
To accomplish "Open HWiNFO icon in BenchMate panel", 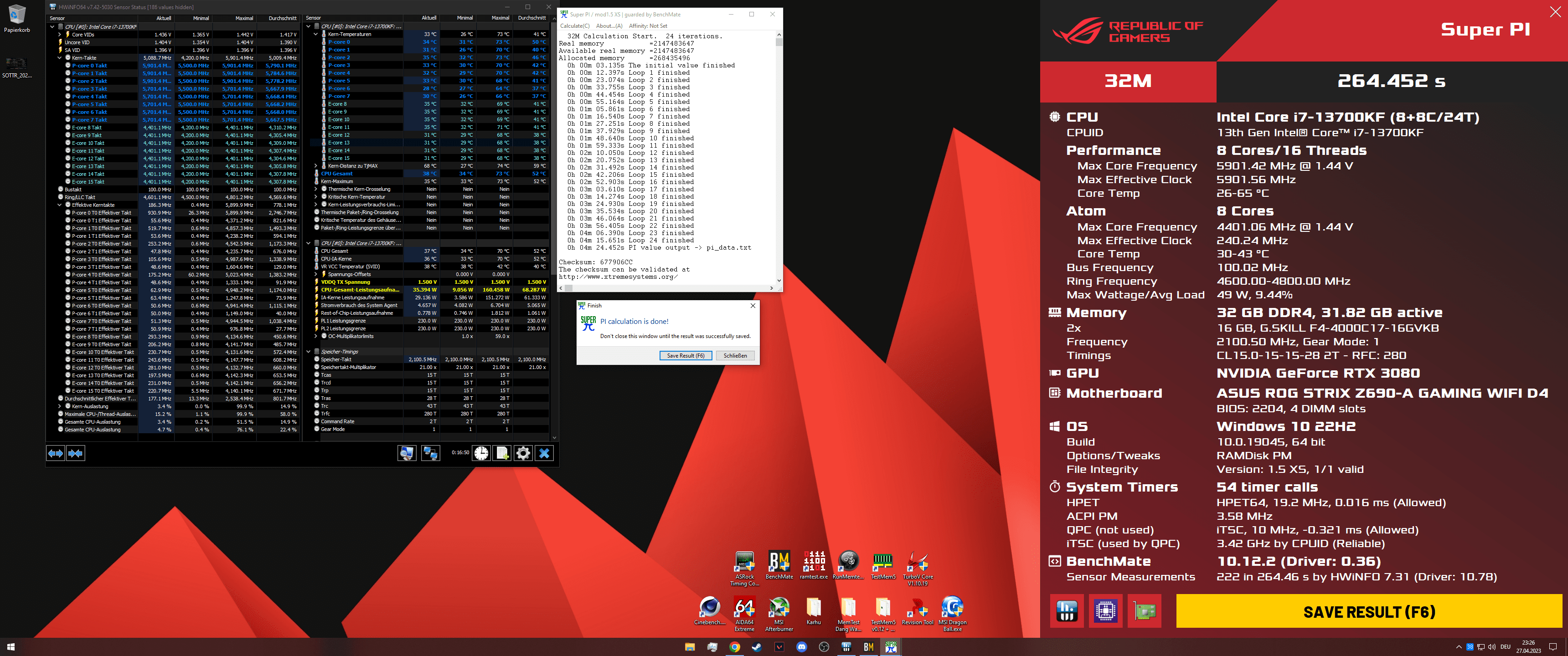I will pos(1067,611).
